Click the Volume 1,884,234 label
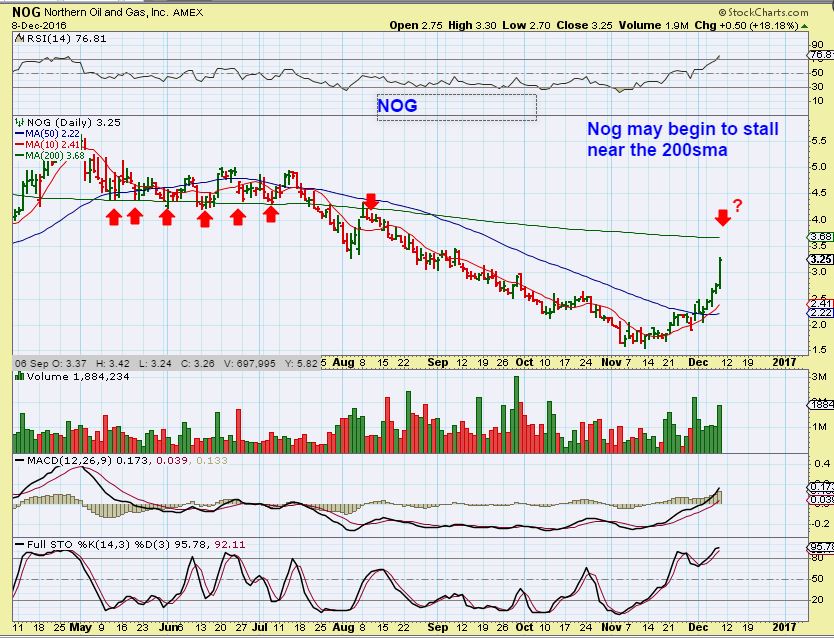This screenshot has width=834, height=638. coord(78,376)
